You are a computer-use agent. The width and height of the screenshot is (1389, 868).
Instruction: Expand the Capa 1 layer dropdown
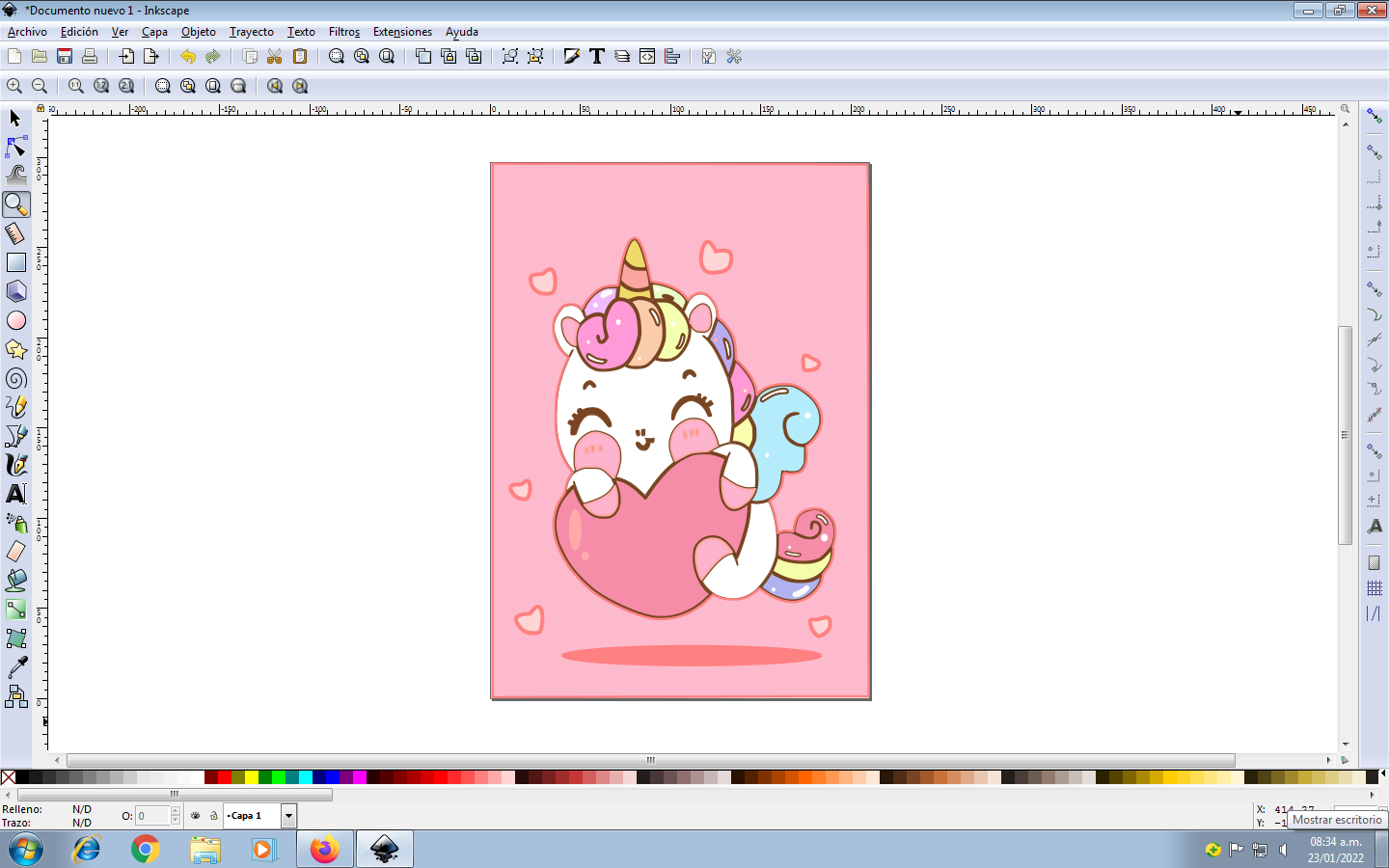[288, 816]
